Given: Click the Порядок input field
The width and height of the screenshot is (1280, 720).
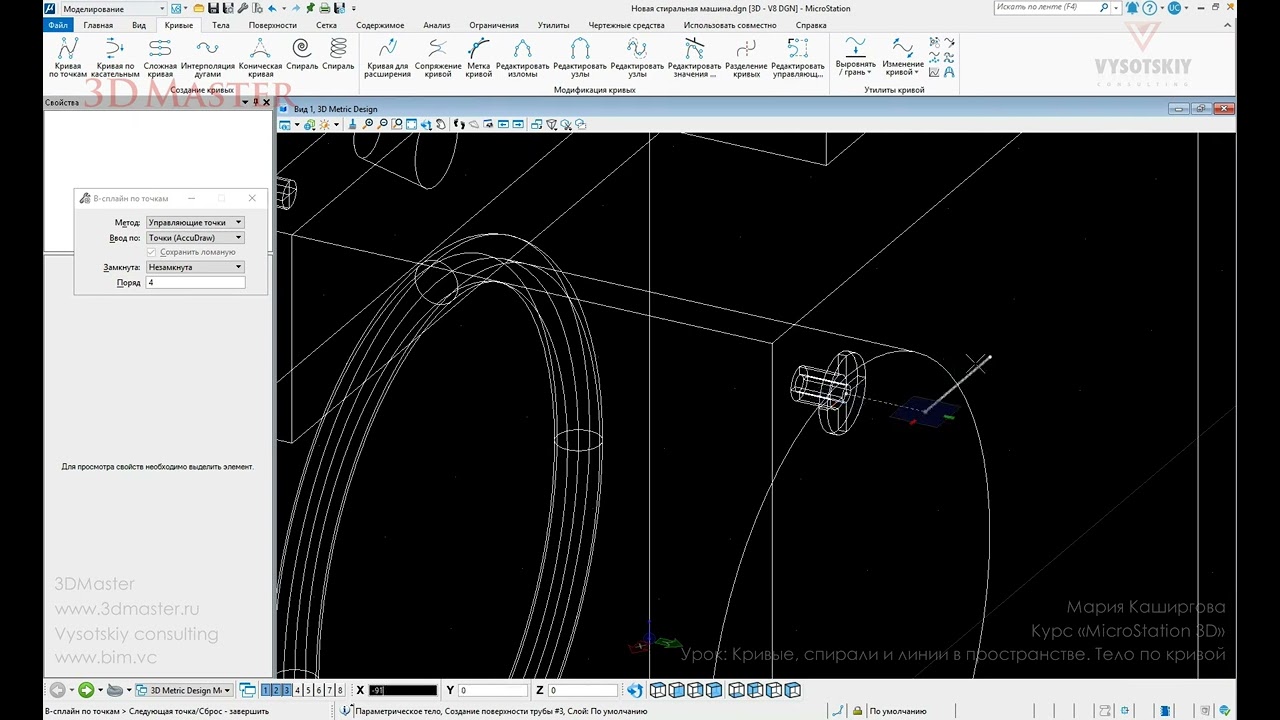Looking at the screenshot, I should (195, 283).
